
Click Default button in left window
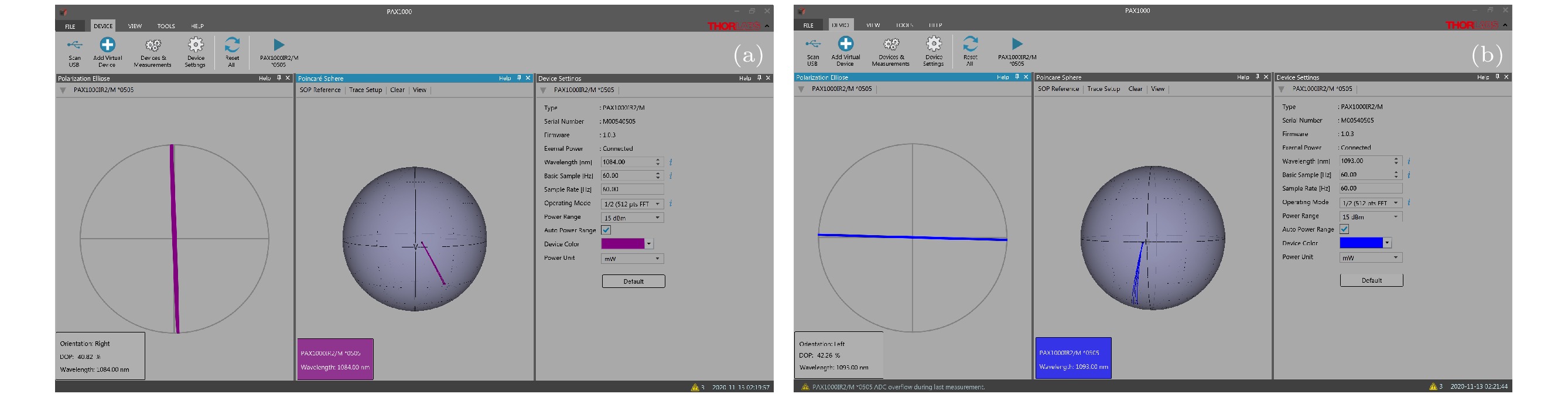(x=633, y=281)
